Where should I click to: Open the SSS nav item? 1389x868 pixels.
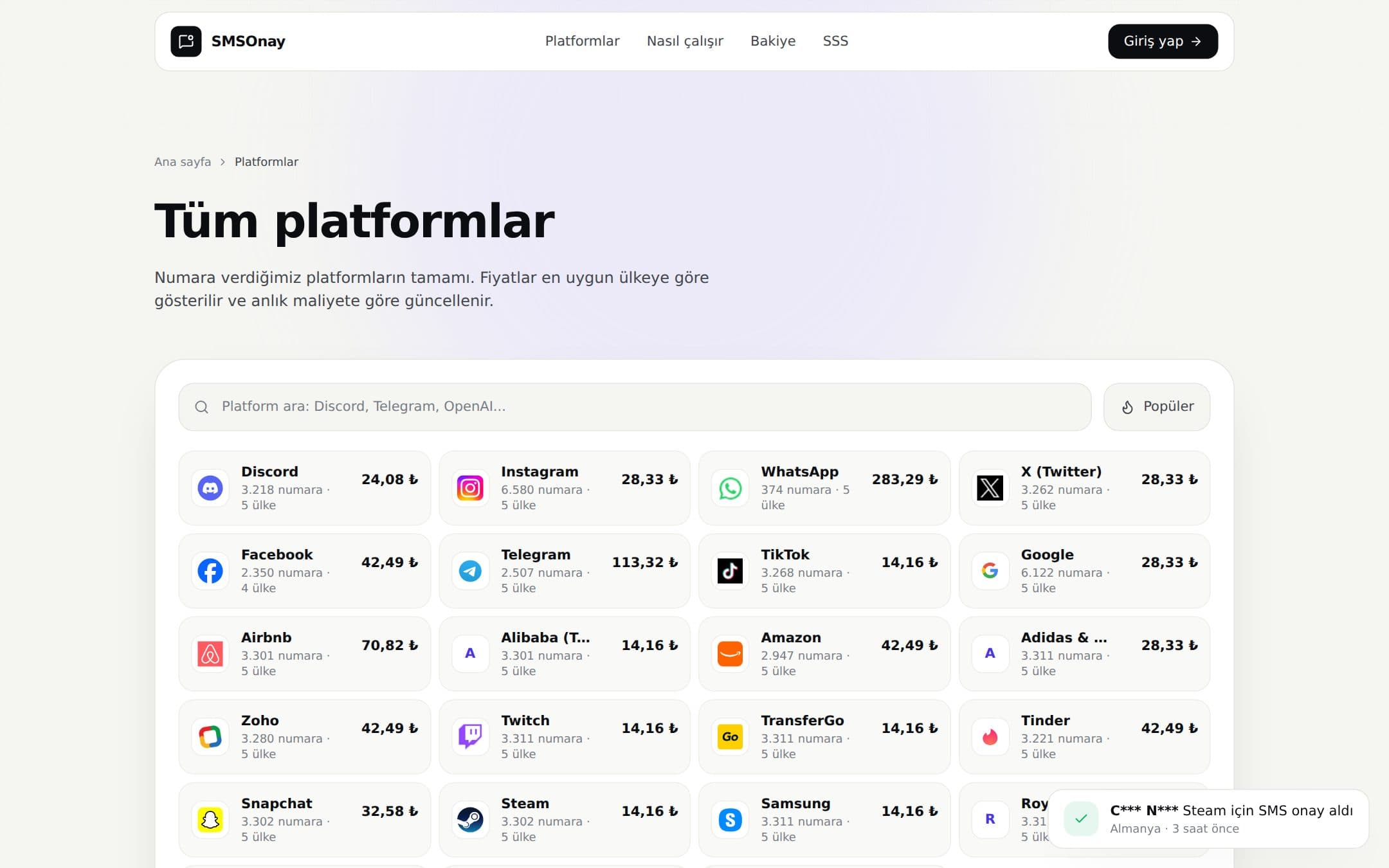tap(835, 41)
